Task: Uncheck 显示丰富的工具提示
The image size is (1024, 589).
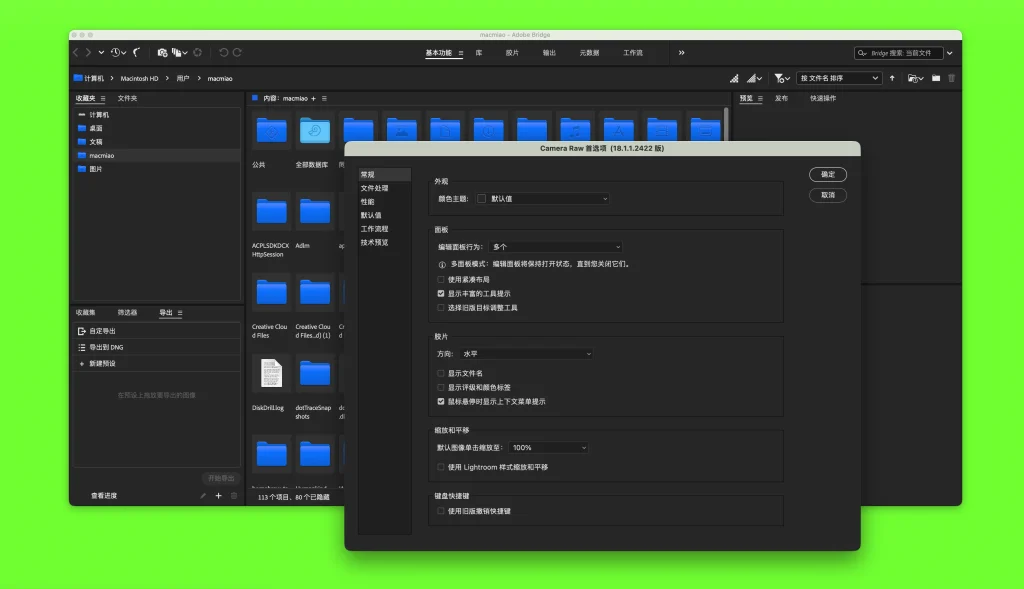Action: (x=441, y=294)
